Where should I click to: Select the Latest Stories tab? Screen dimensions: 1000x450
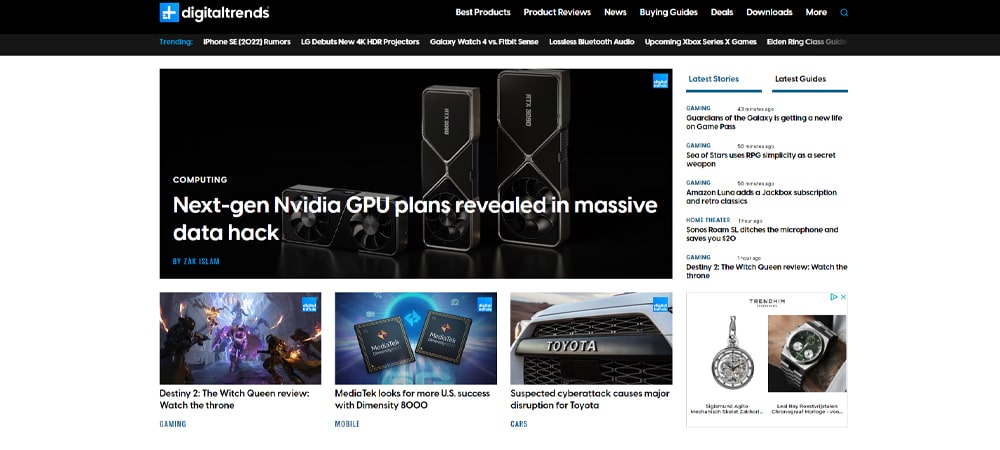(714, 79)
